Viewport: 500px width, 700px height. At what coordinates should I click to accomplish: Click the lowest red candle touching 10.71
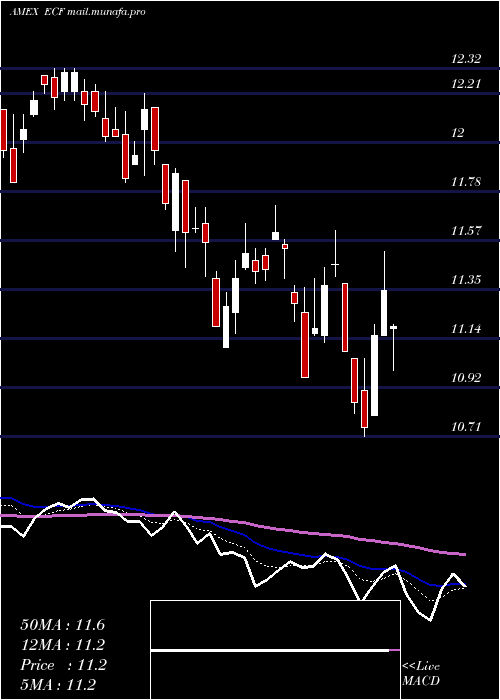coord(364,409)
